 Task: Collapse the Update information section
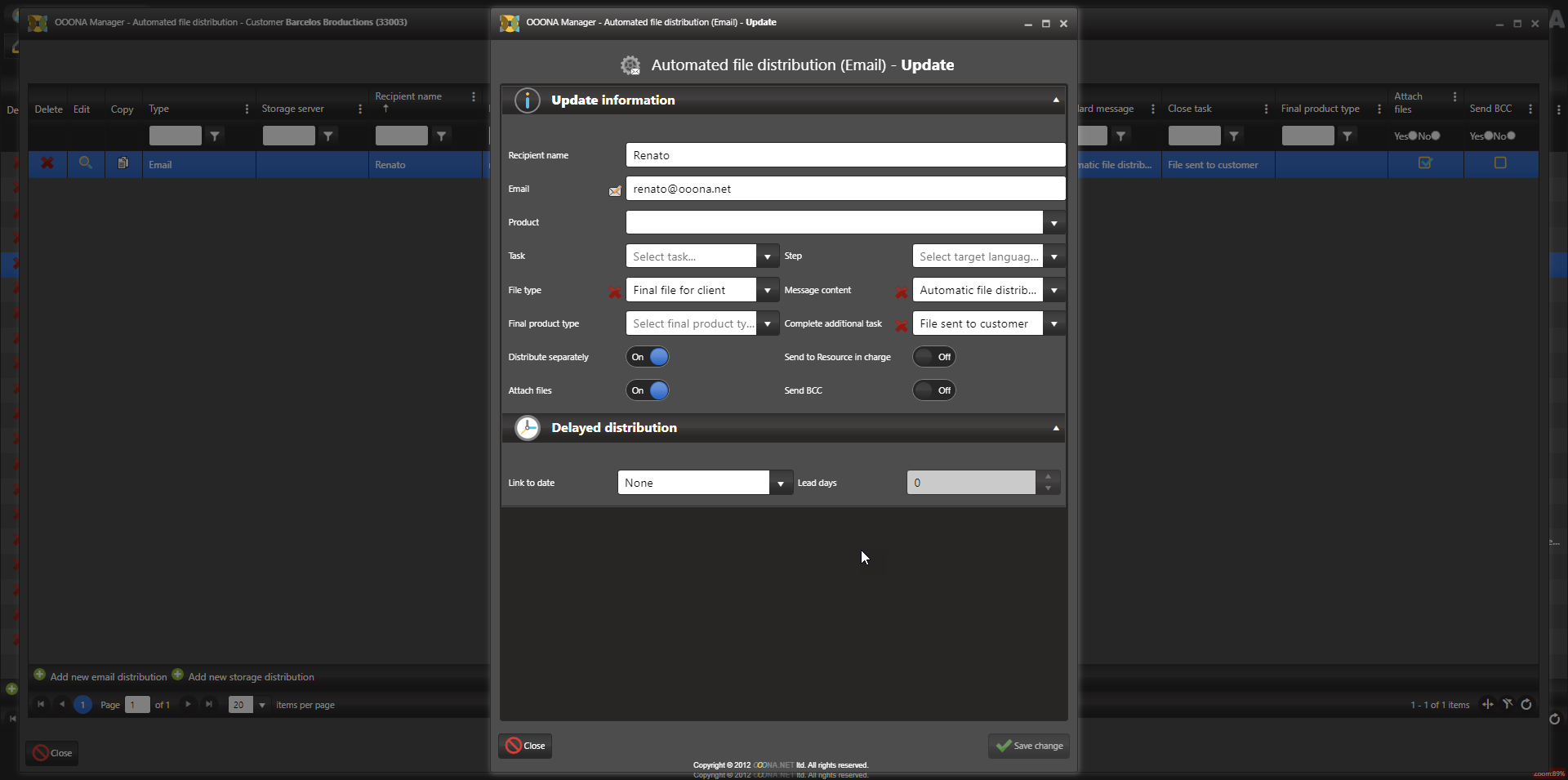1055,100
